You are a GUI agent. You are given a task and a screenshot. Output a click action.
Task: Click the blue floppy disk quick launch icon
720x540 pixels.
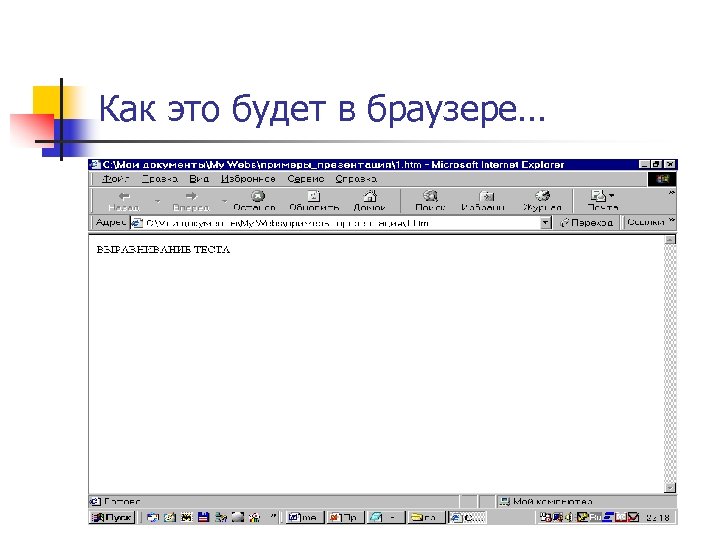[203, 518]
